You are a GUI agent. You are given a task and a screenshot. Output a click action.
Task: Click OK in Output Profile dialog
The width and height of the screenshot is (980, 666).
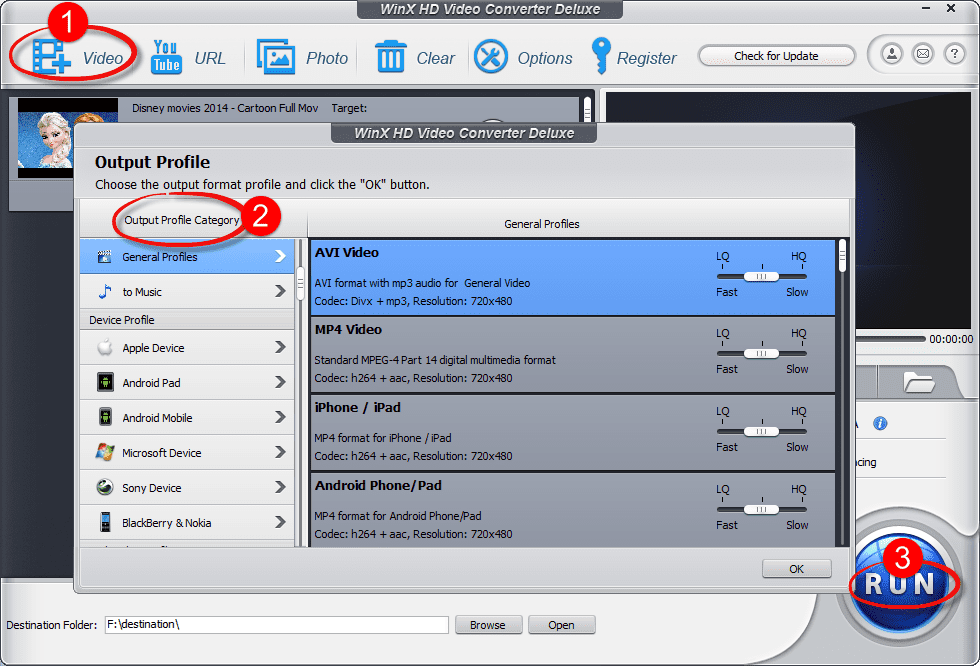(796, 569)
